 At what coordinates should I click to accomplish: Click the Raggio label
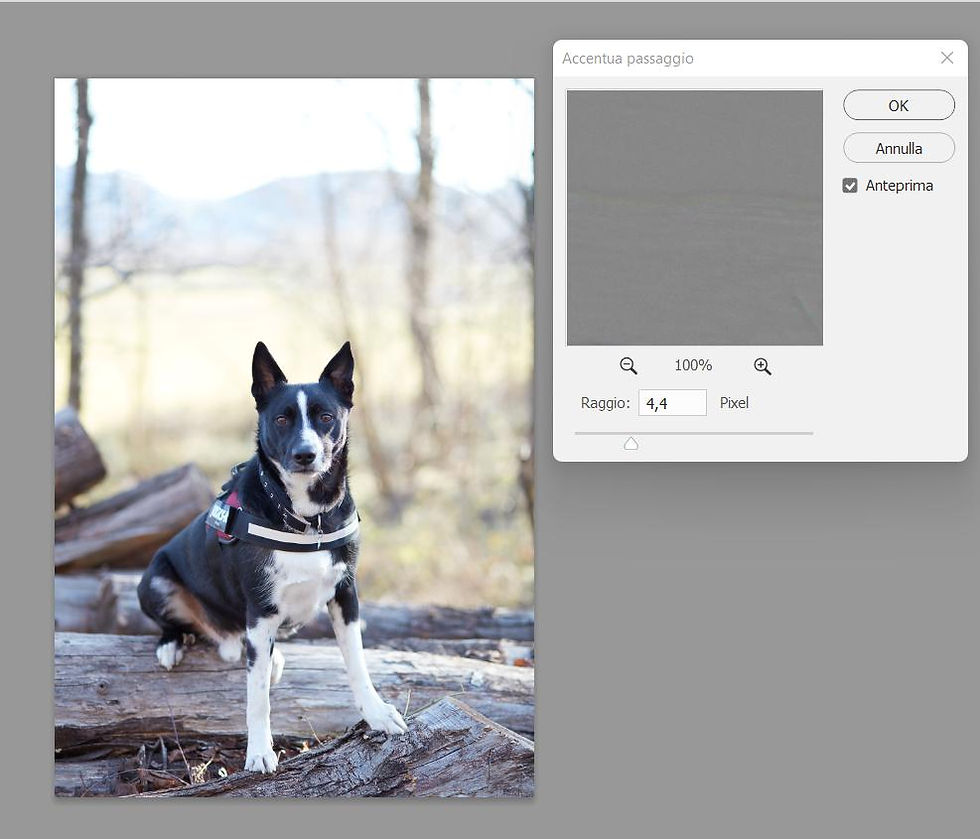coord(605,403)
